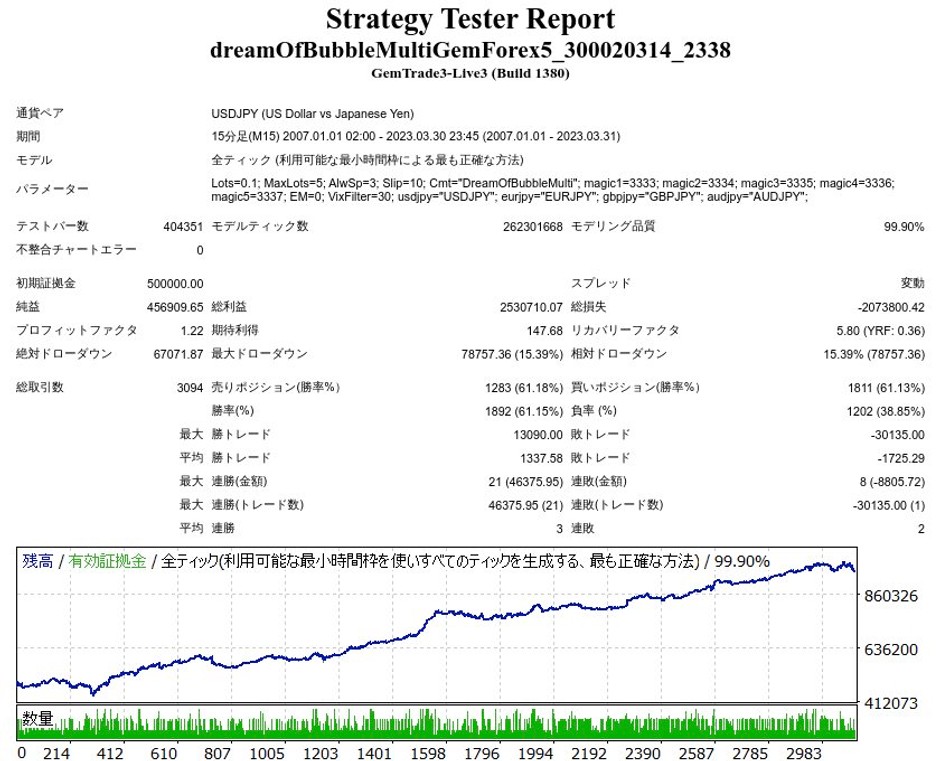The image size is (940, 761).
Task: Click loss rate value '1202 (38.85%)'
Action: pyautogui.click(x=886, y=411)
